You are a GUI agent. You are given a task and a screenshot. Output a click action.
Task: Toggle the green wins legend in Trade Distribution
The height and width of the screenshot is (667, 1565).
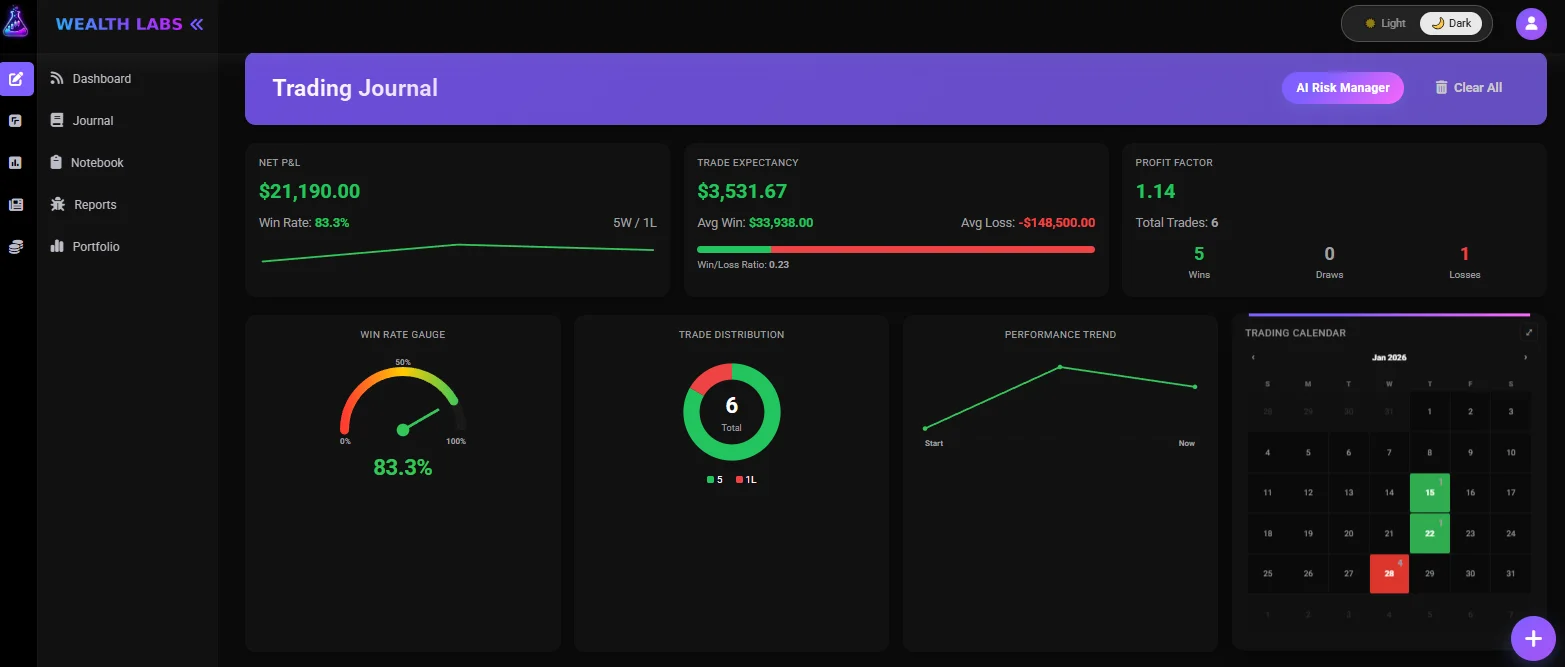coord(714,479)
